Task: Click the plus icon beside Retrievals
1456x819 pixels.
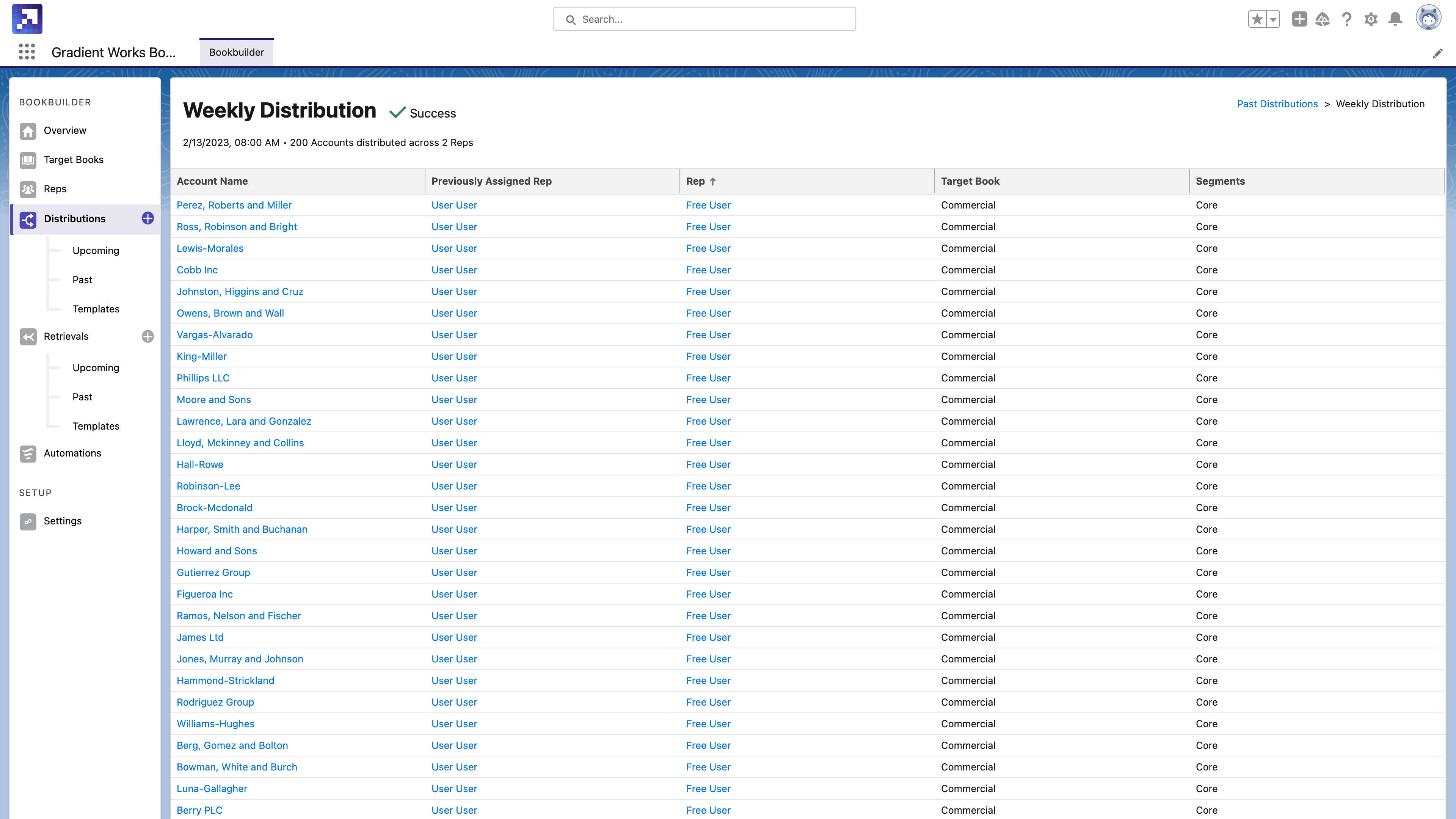Action: tap(147, 336)
